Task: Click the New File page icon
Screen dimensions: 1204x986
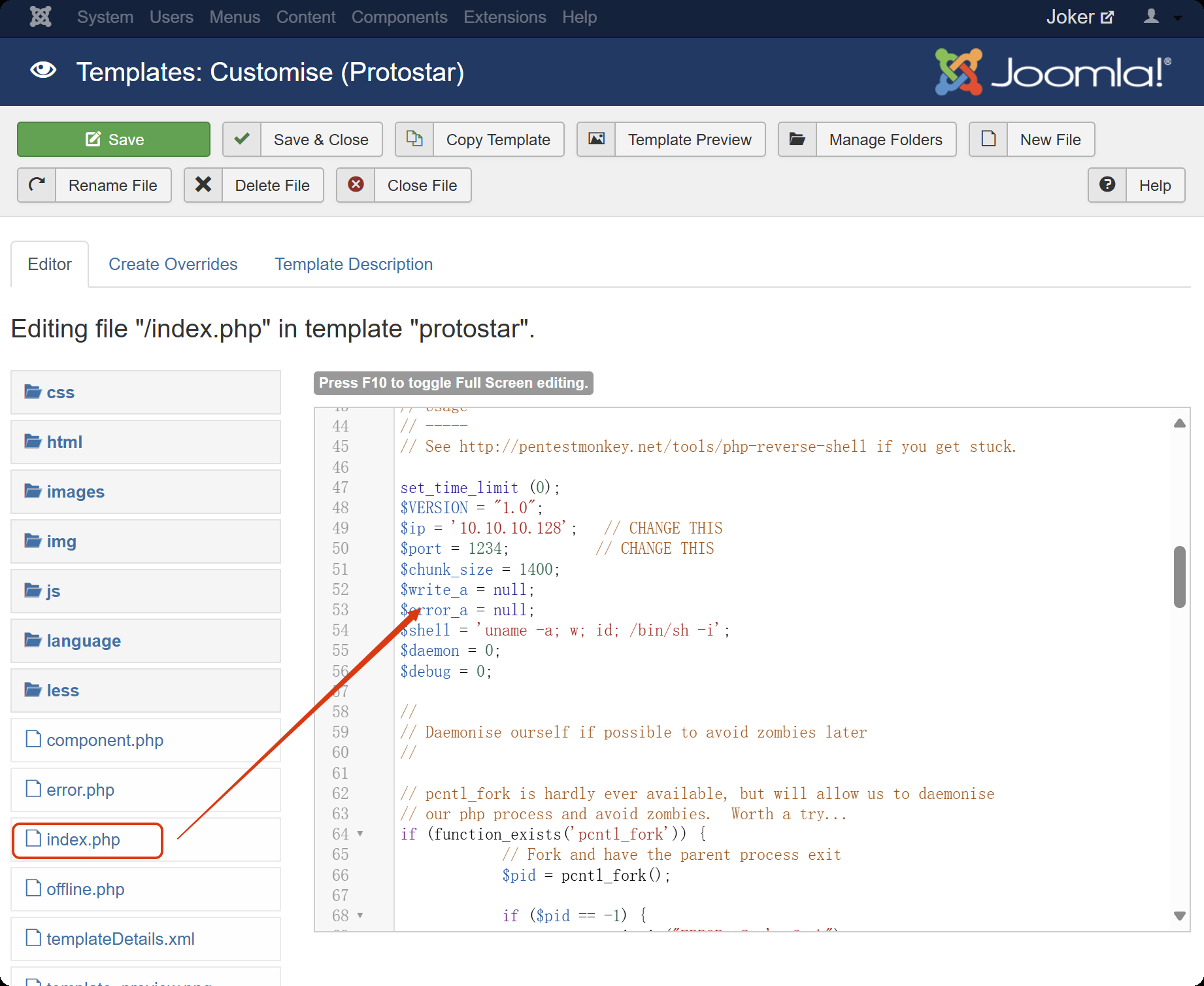Action: coord(988,139)
